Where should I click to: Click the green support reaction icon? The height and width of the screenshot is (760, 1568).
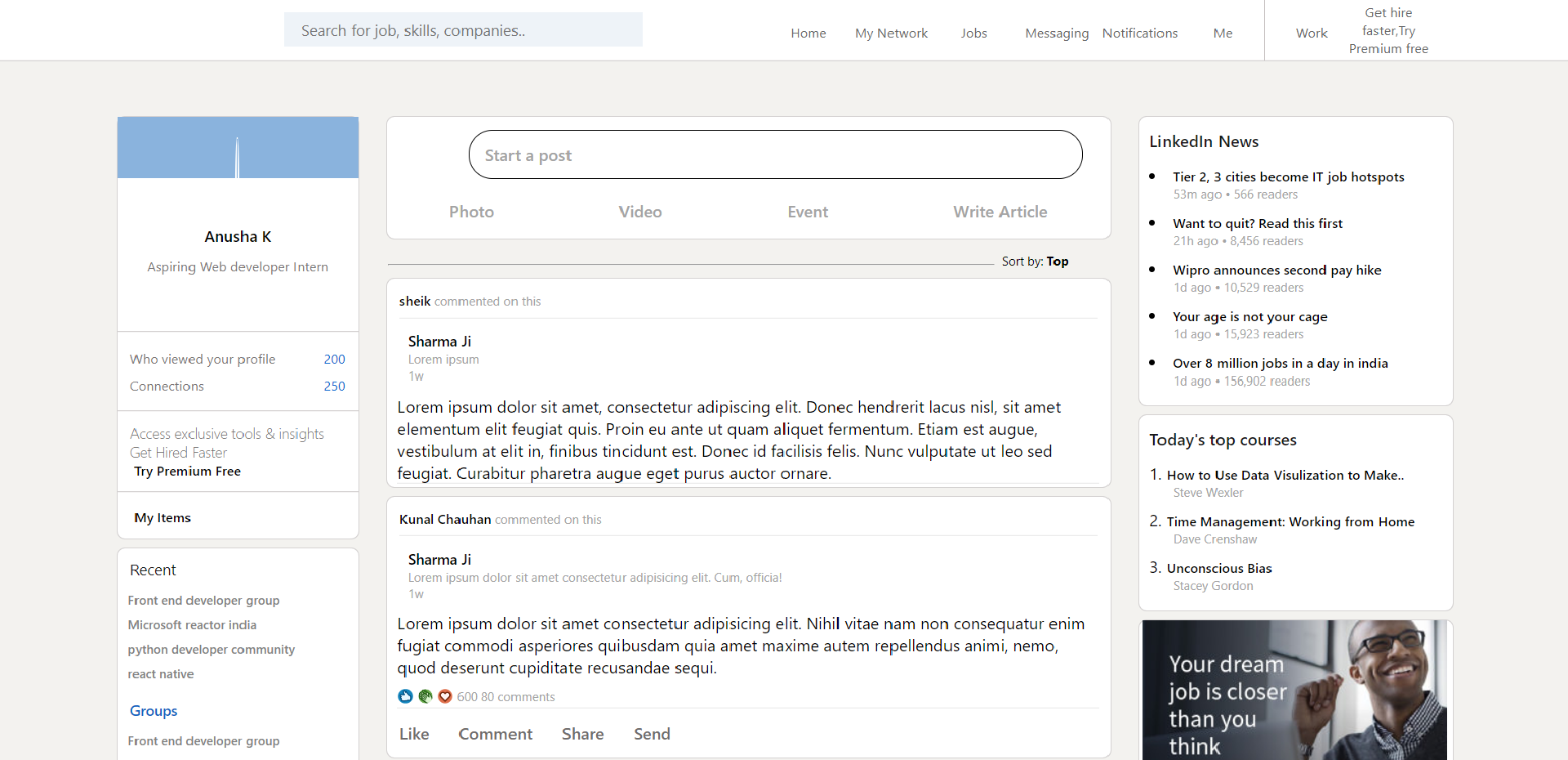[425, 696]
